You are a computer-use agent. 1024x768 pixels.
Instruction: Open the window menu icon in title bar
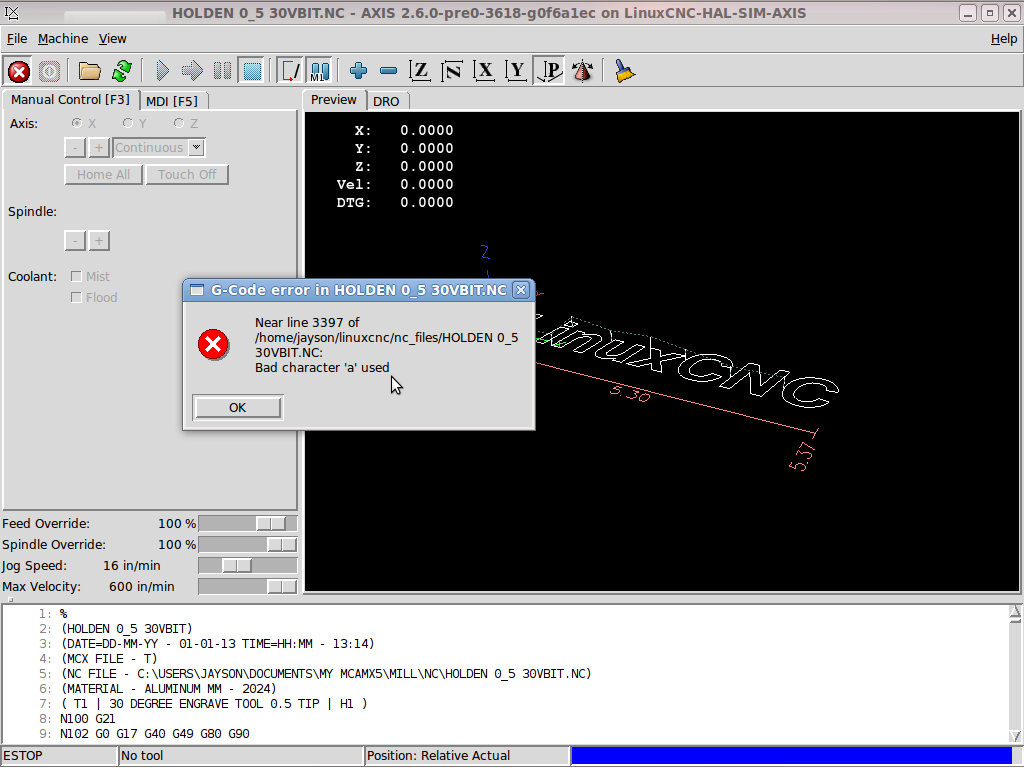(12, 12)
